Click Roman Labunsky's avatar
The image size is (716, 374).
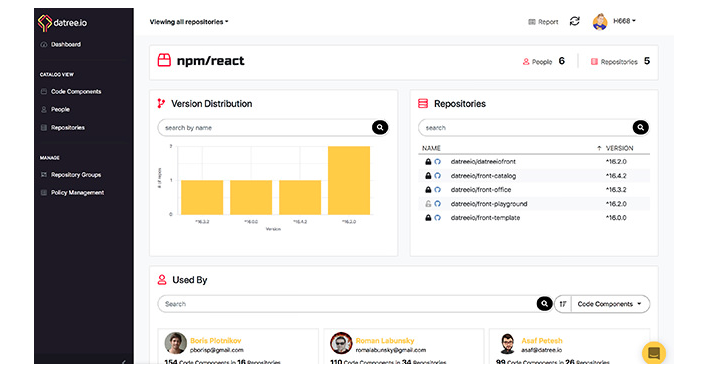pos(341,343)
